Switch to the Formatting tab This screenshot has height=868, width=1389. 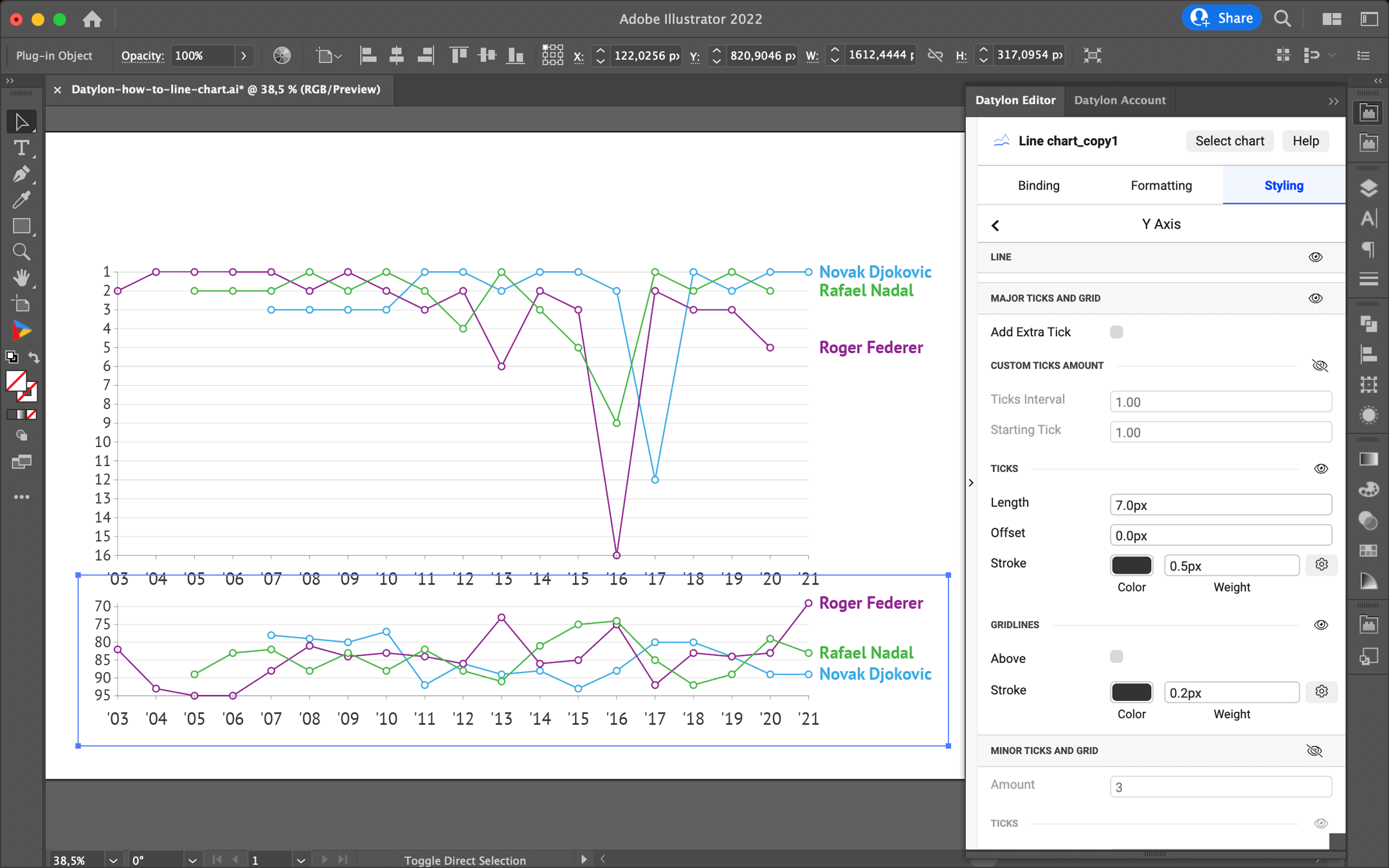[1160, 185]
